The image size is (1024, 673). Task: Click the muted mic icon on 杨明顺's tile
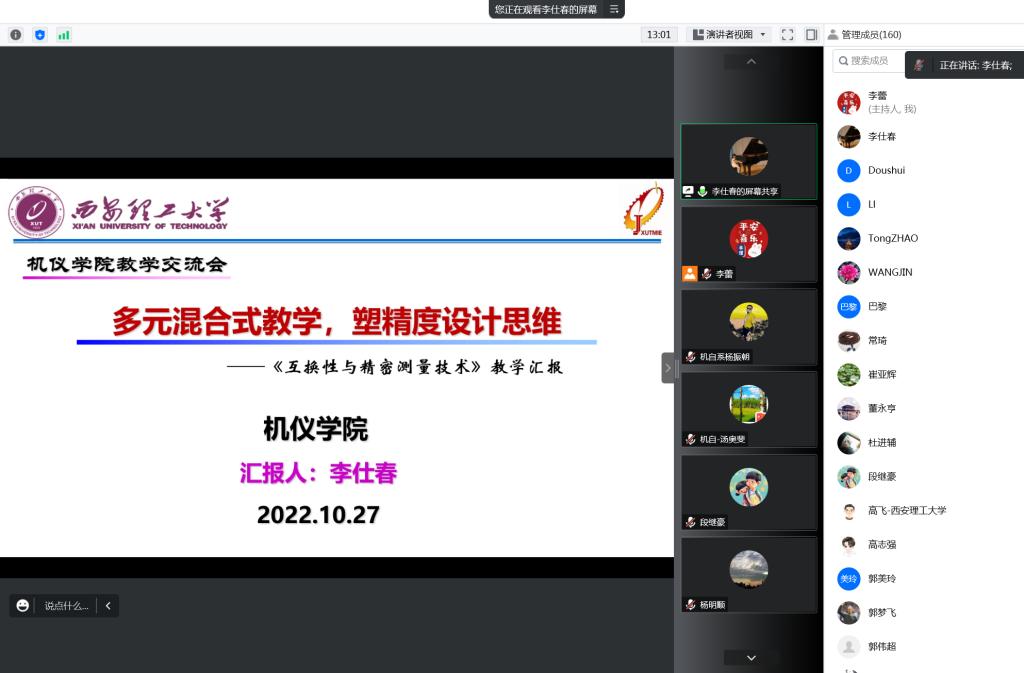[x=690, y=605]
